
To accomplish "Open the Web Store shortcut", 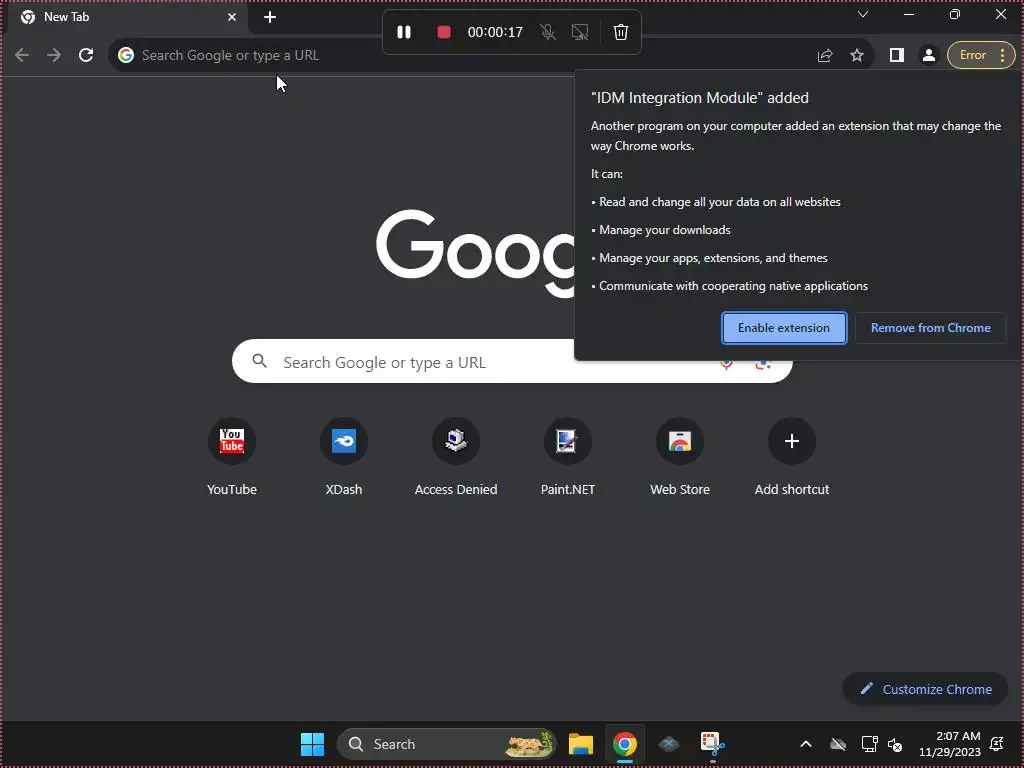I will click(x=680, y=457).
